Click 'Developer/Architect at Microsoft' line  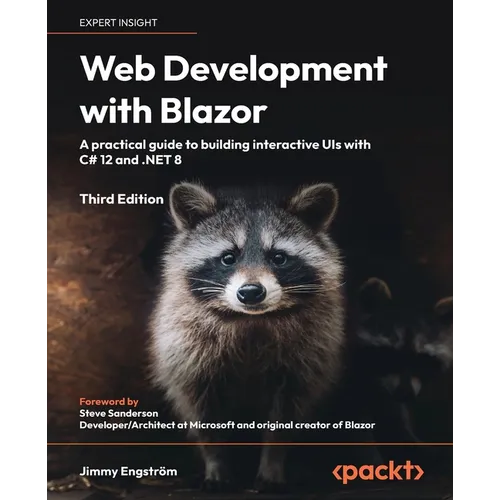pyautogui.click(x=227, y=425)
